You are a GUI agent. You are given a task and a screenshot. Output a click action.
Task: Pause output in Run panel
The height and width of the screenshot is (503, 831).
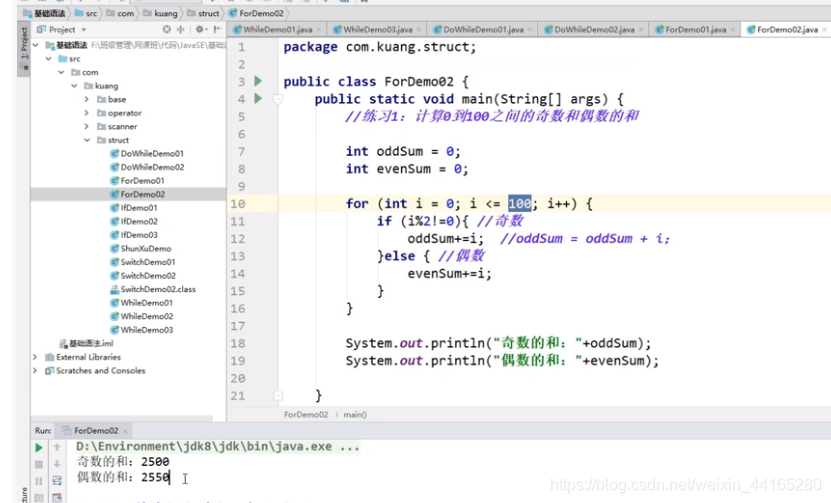tap(39, 481)
